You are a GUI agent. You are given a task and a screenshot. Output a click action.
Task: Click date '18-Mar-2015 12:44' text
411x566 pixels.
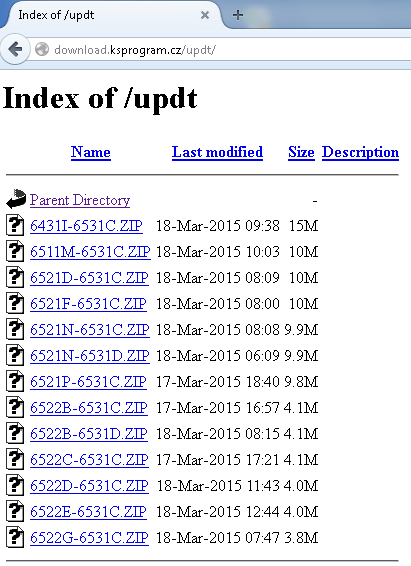click(x=218, y=512)
